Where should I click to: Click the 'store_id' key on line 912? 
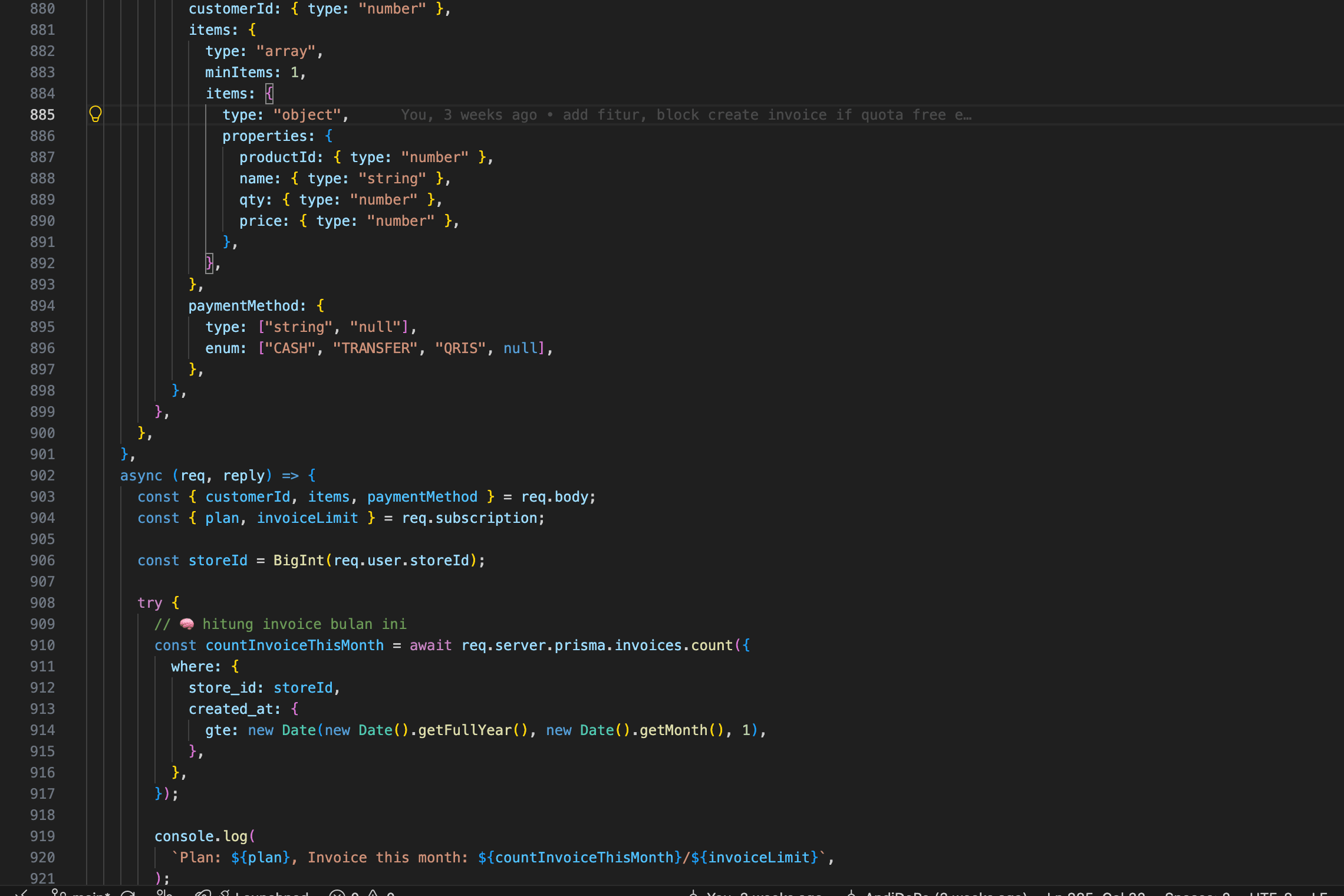point(222,688)
